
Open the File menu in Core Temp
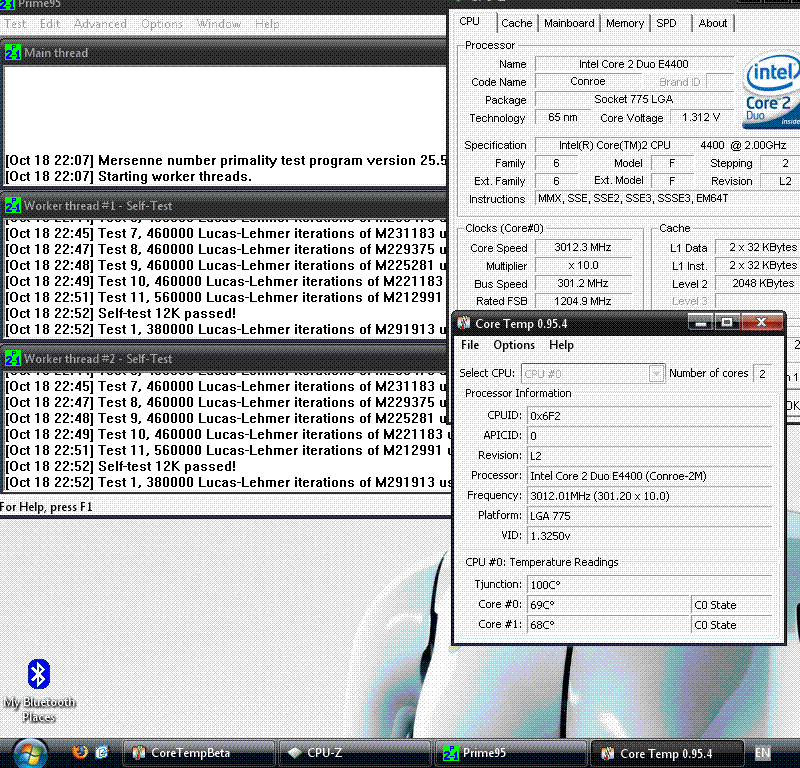470,345
